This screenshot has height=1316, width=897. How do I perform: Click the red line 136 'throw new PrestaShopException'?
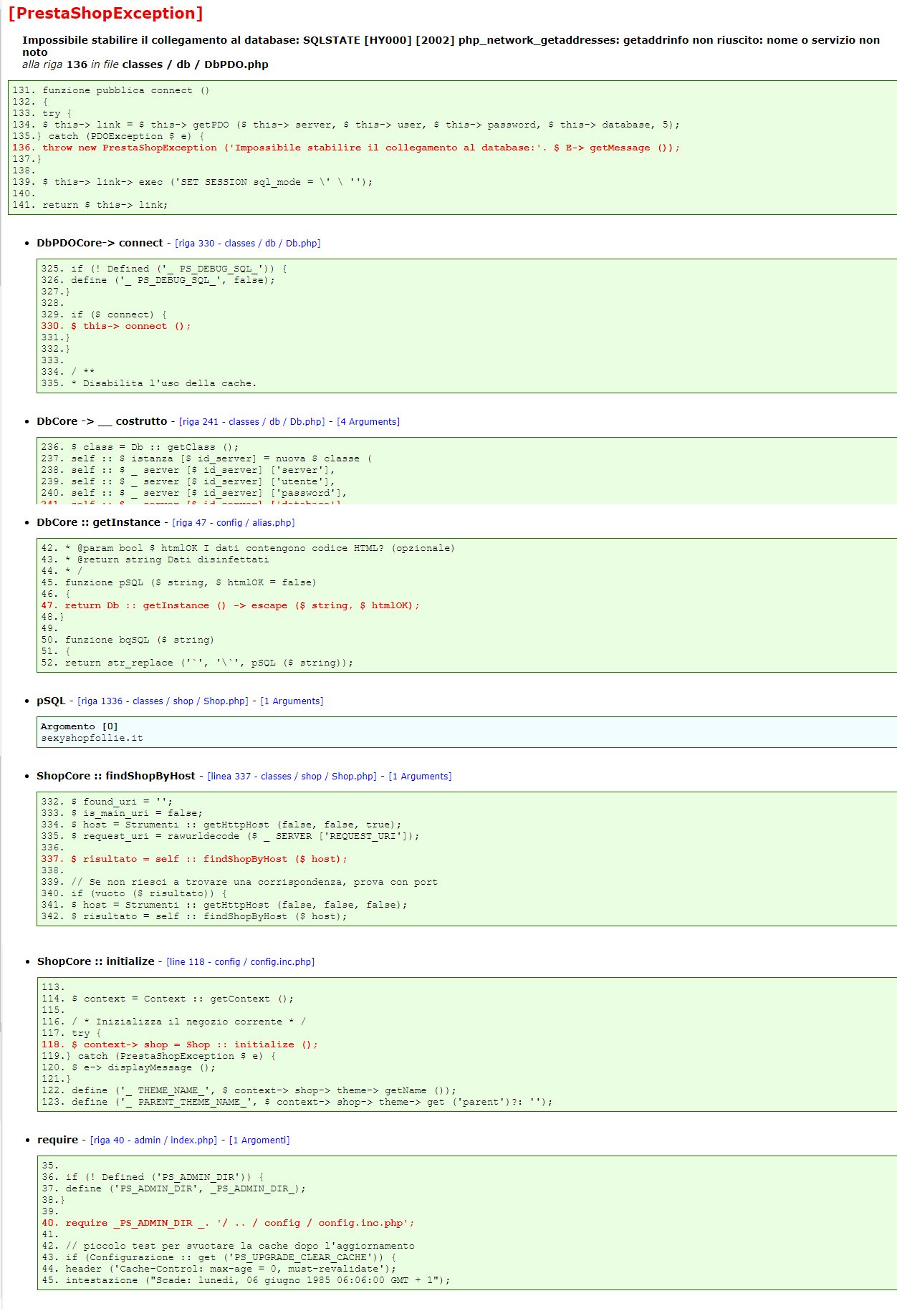click(x=346, y=148)
